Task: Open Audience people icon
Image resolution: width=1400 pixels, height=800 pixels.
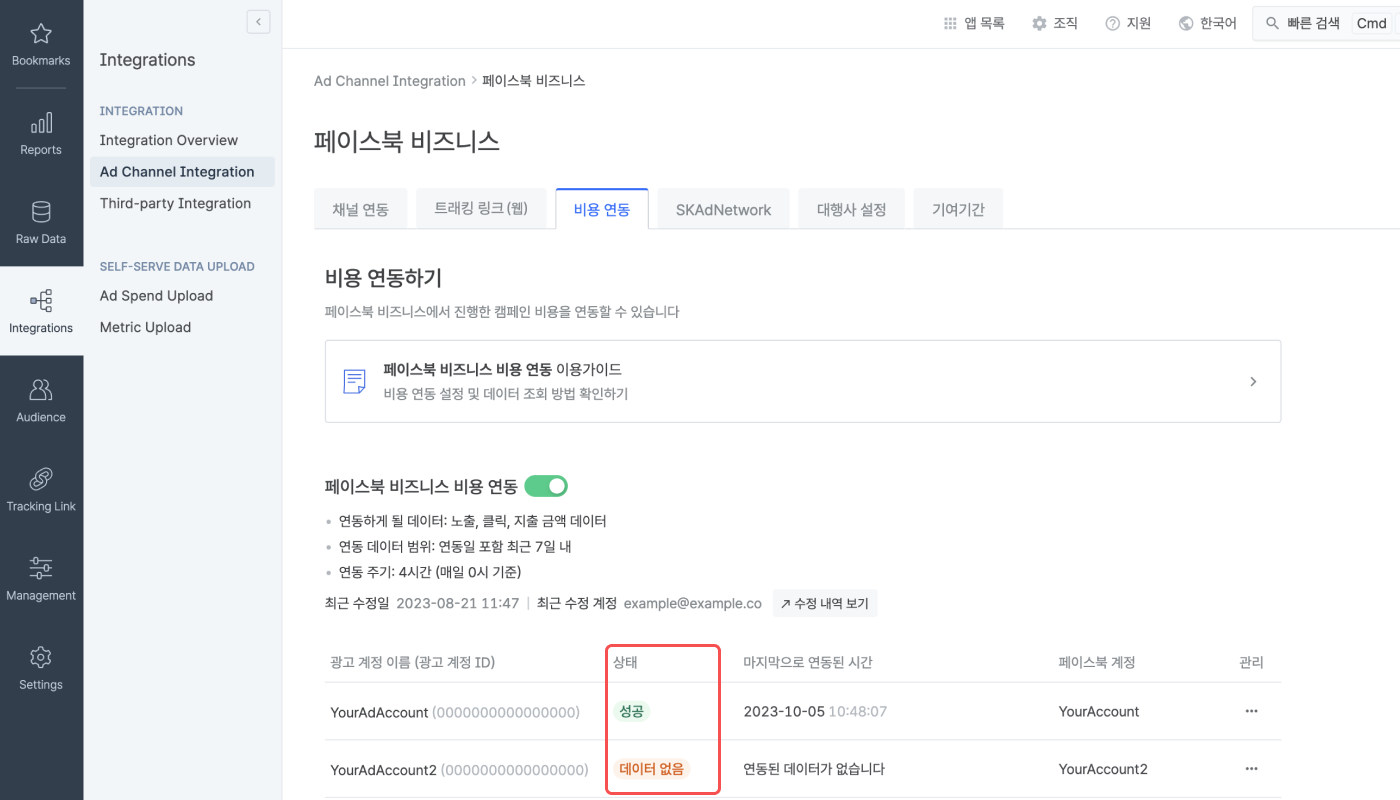Action: (x=41, y=390)
